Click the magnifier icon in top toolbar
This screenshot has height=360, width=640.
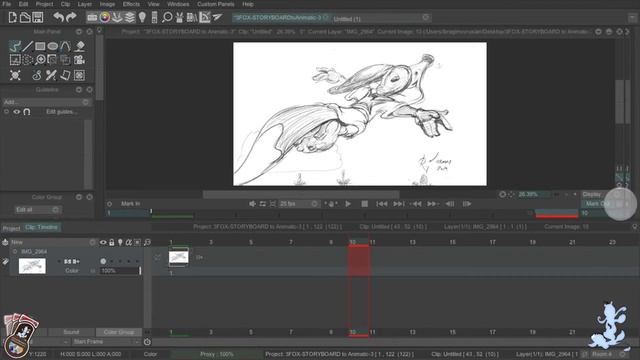167,18
